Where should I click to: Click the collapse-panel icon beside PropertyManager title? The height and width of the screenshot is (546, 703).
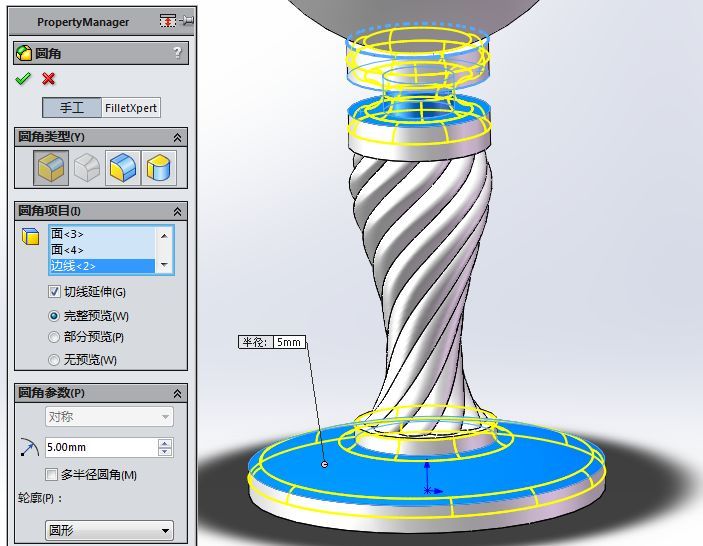click(x=168, y=21)
